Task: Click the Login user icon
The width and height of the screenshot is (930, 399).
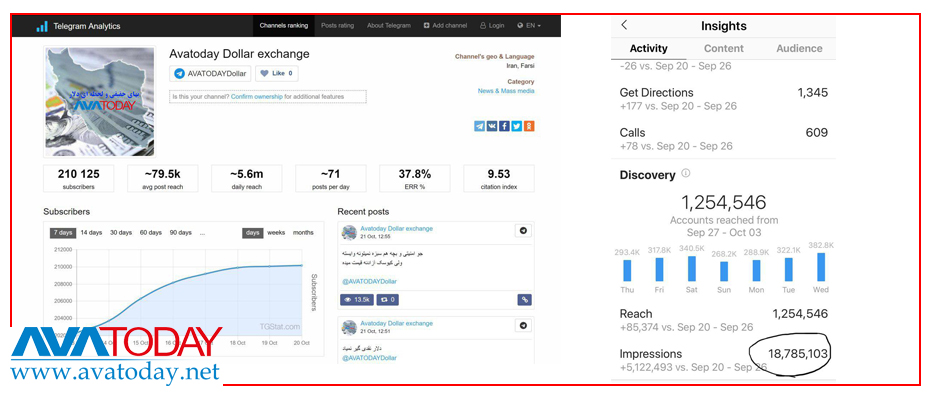Action: tap(483, 25)
